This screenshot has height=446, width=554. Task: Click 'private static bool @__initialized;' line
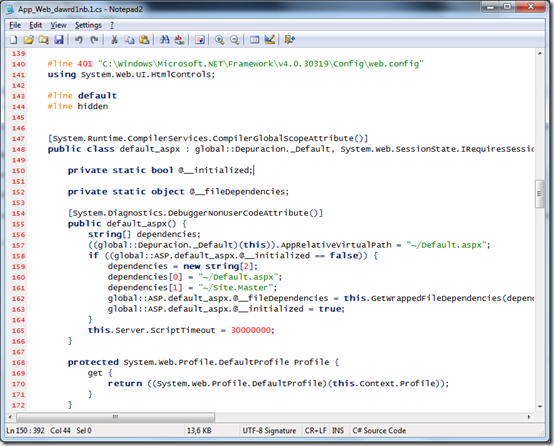click(x=160, y=170)
